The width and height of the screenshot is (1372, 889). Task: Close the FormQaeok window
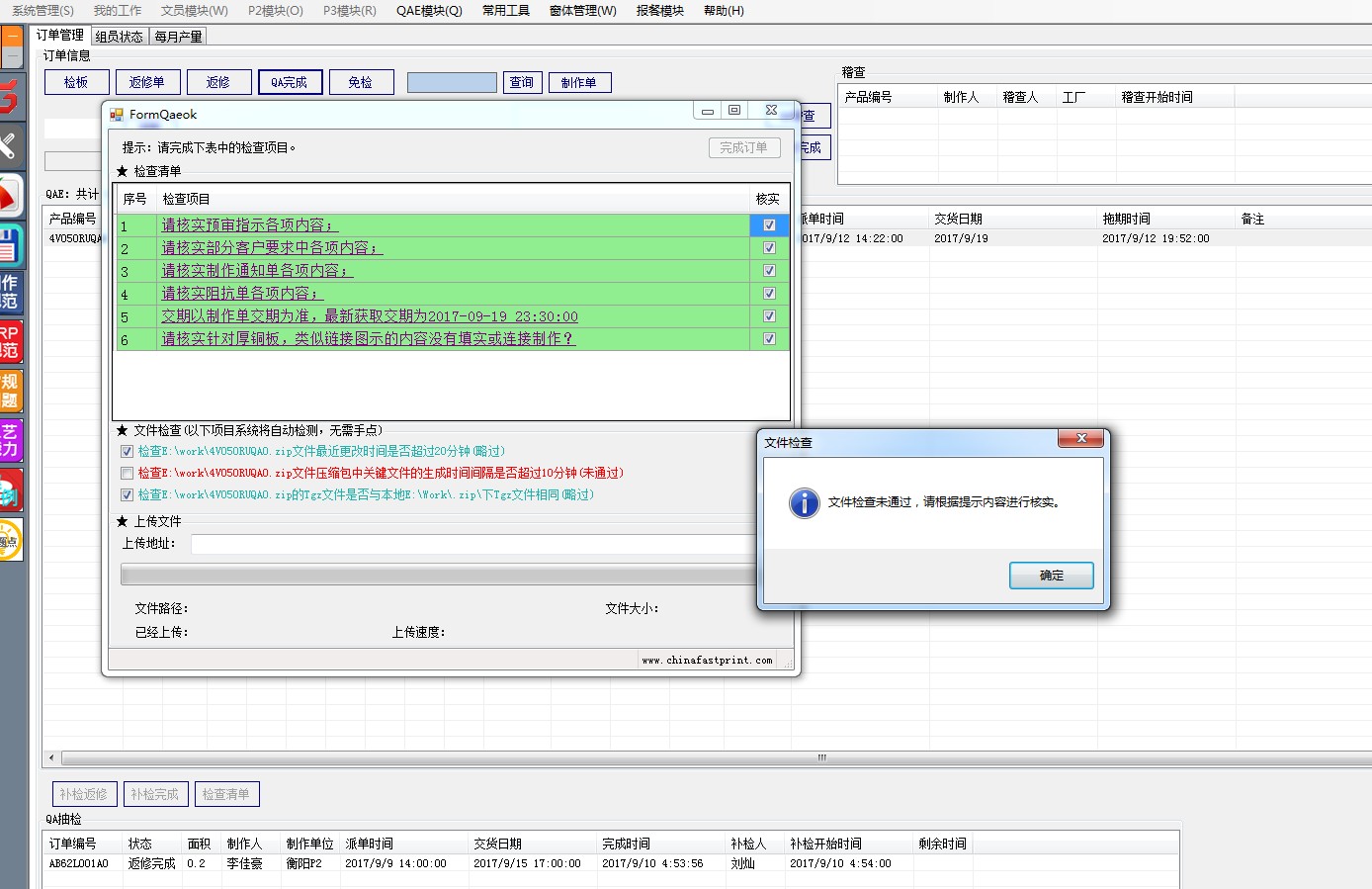coord(771,111)
